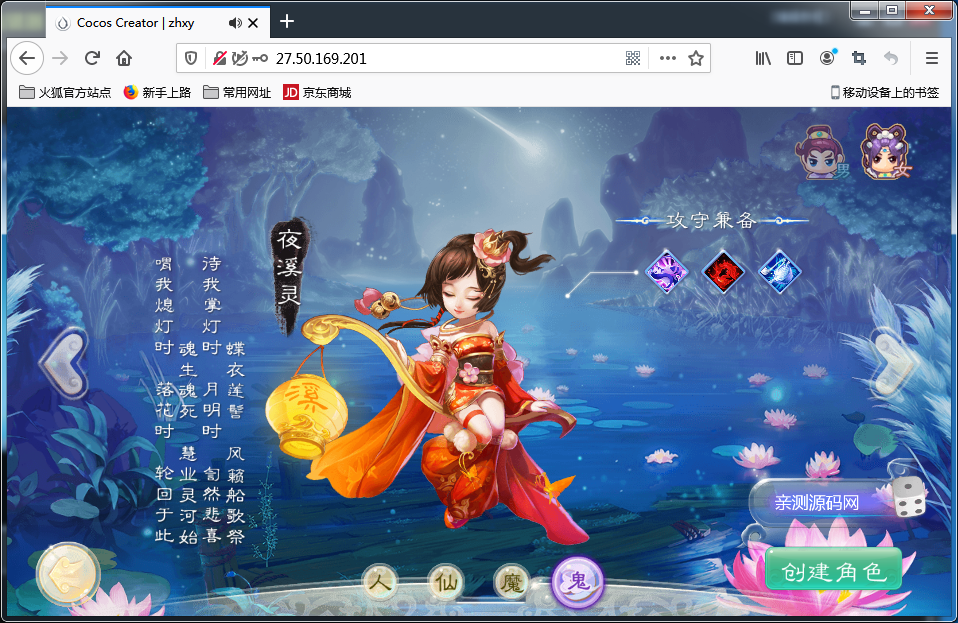Select the male character gender icon
958x623 pixels.
point(822,152)
